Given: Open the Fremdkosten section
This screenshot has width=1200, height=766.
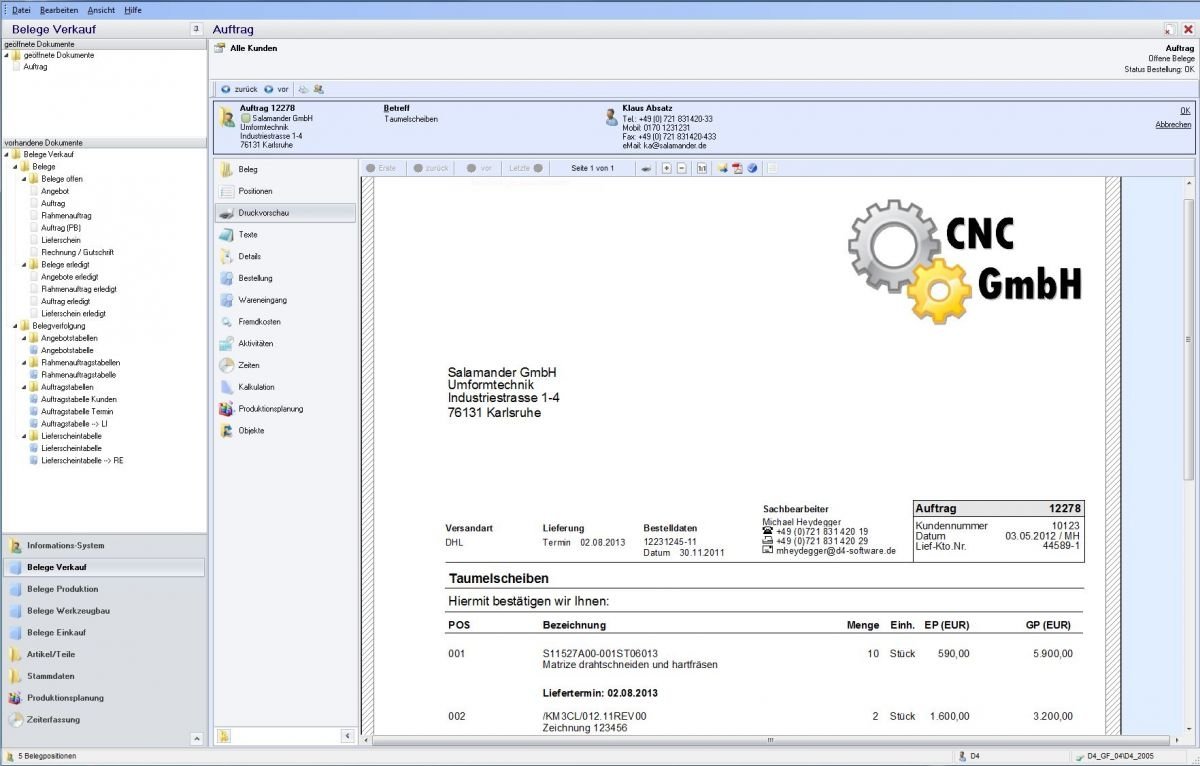Looking at the screenshot, I should (284, 322).
